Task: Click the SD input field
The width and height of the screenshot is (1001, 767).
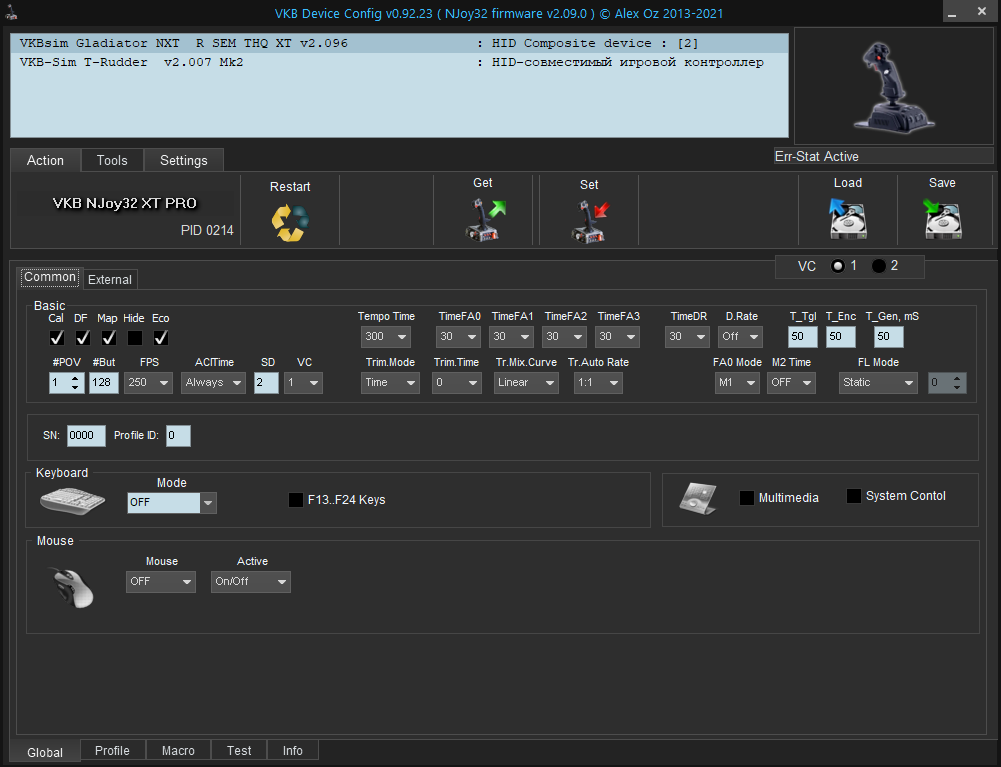Action: pos(266,383)
